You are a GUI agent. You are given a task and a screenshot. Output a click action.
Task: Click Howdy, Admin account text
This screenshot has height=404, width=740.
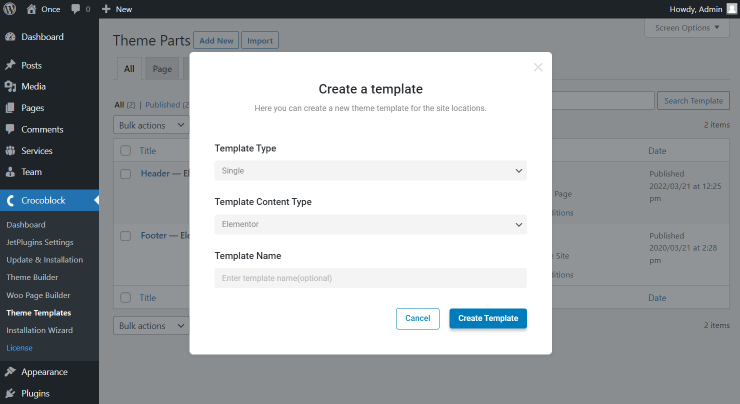[696, 9]
